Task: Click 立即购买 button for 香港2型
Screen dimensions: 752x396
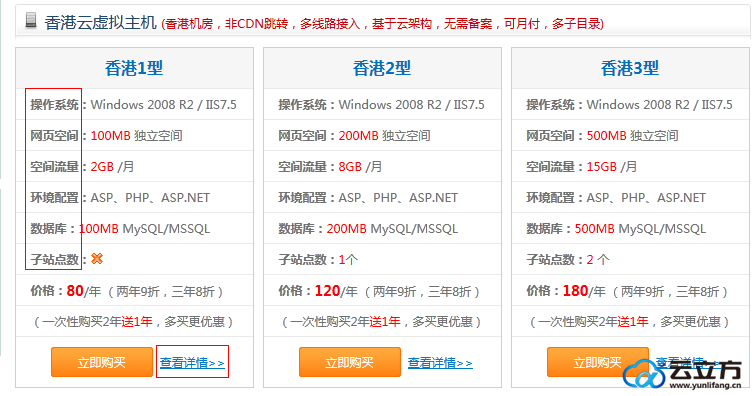Action: click(x=350, y=362)
